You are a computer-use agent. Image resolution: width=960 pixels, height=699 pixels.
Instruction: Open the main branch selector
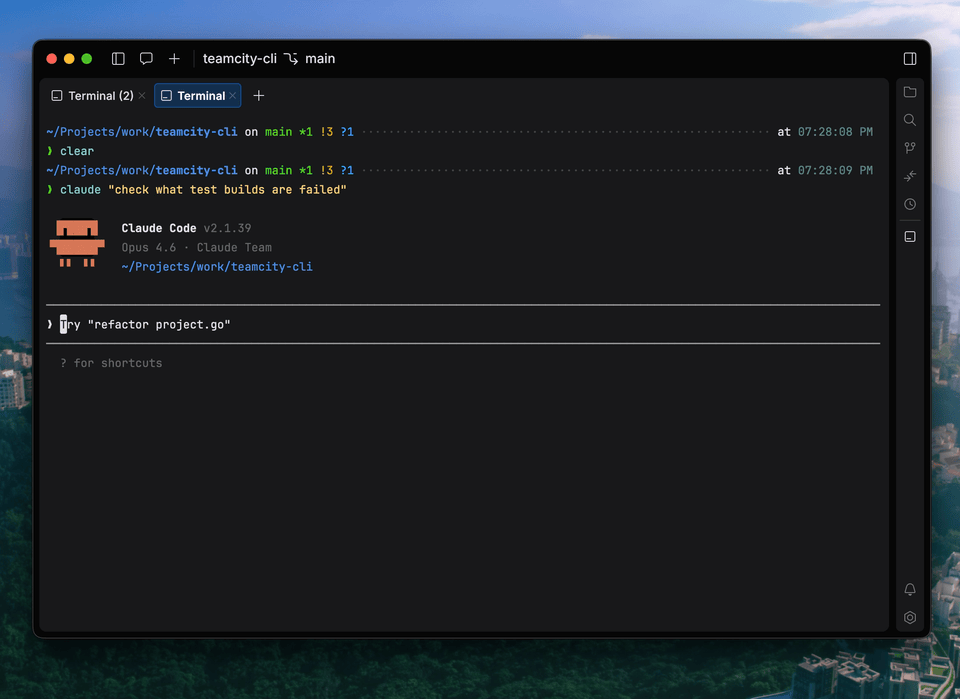pos(310,59)
